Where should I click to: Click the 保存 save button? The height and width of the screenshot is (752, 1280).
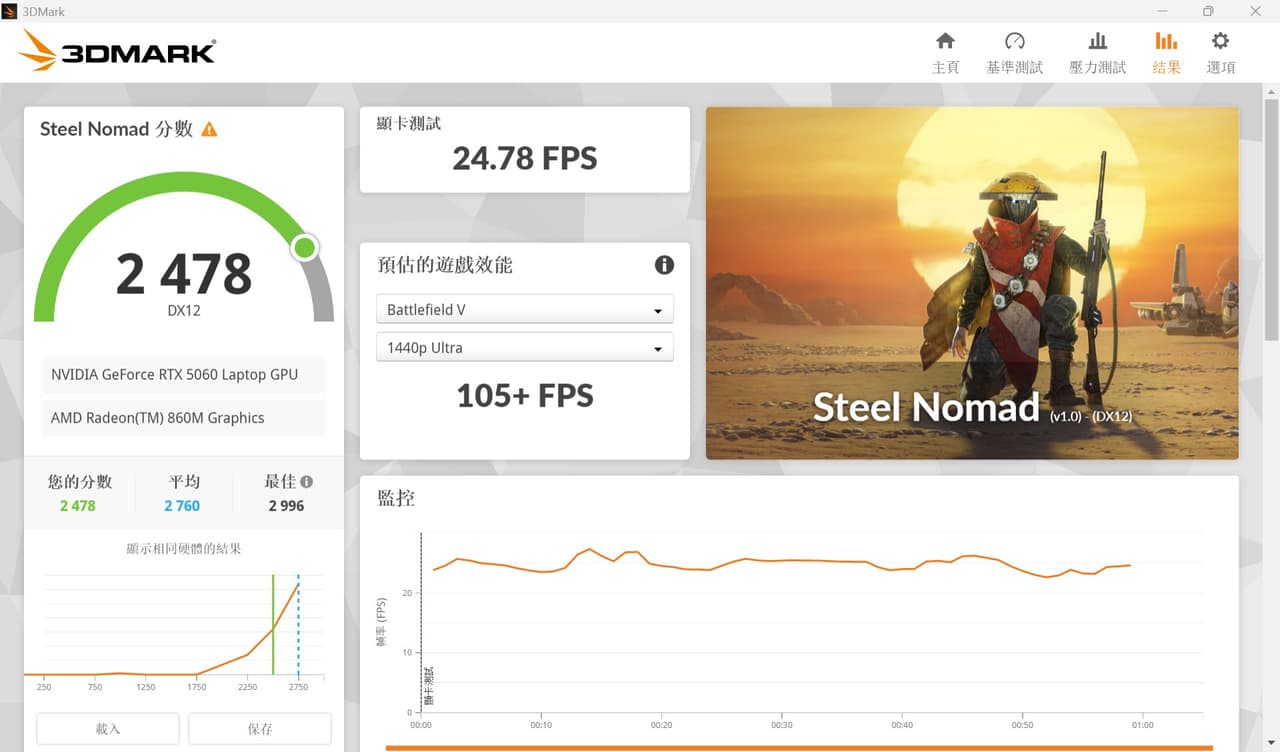coord(260,729)
